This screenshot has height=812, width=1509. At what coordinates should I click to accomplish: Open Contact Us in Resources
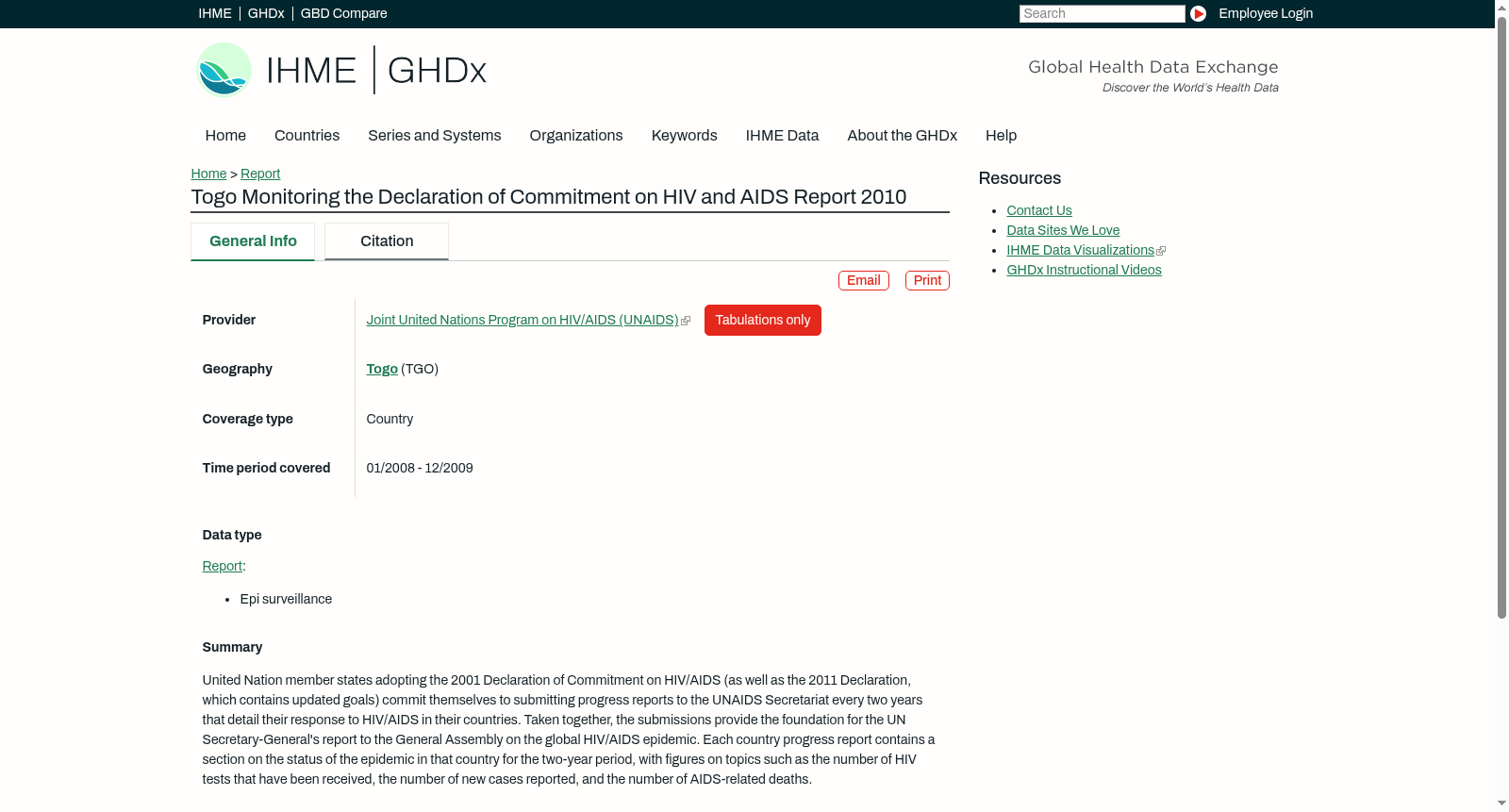[1039, 211]
